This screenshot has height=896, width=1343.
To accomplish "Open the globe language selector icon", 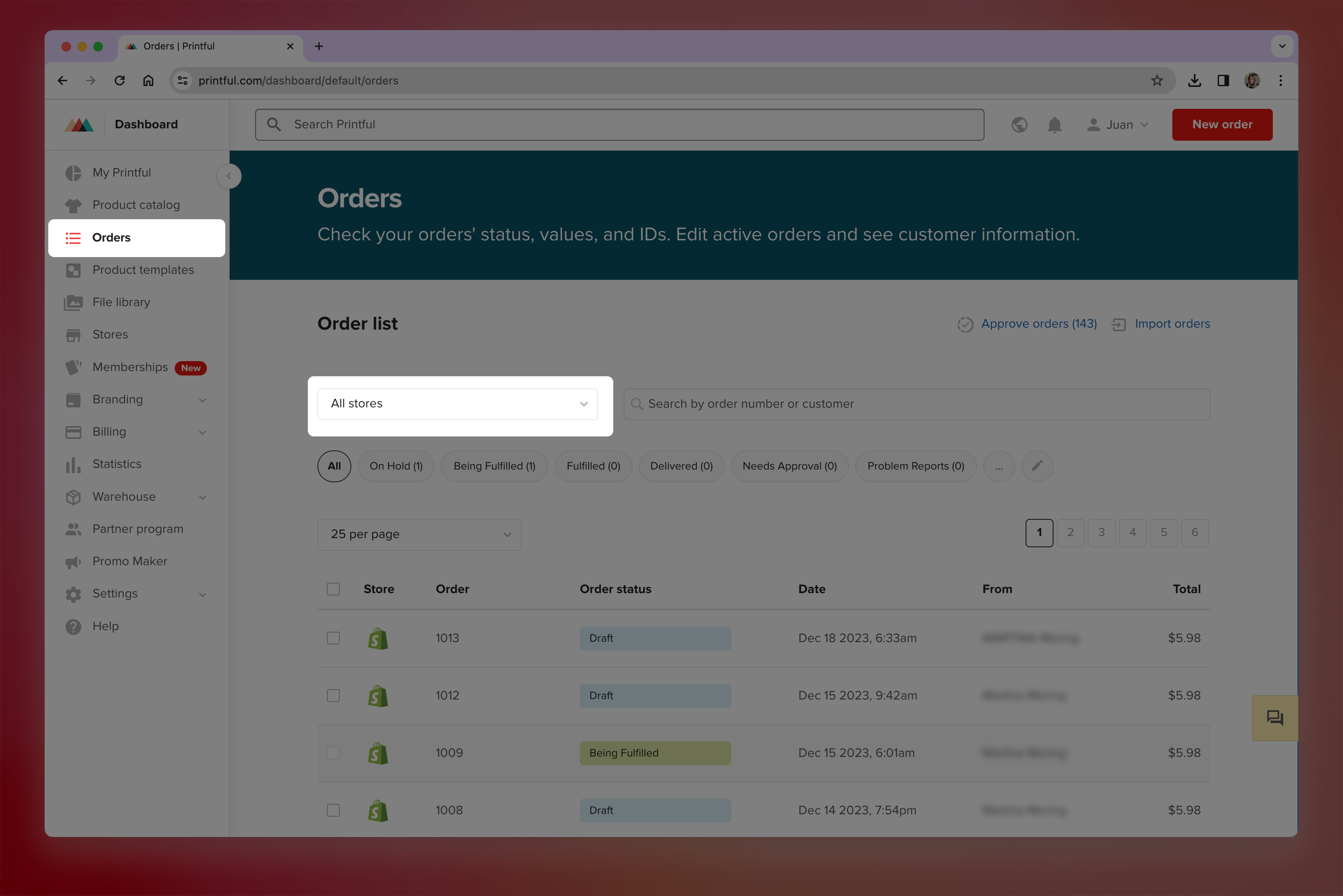I will click(x=1019, y=125).
